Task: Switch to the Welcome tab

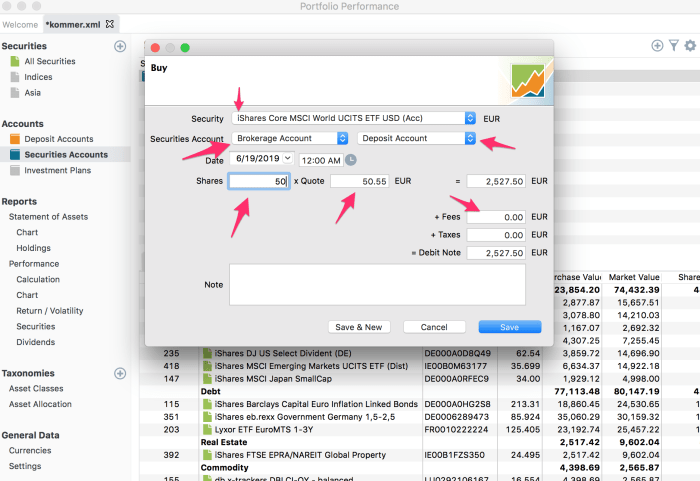Action: pos(20,25)
